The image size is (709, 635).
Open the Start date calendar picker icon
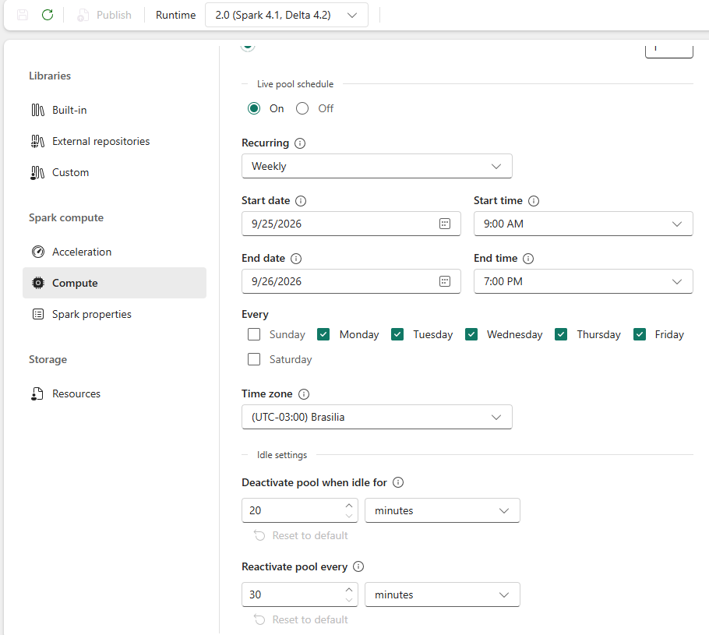click(x=444, y=223)
